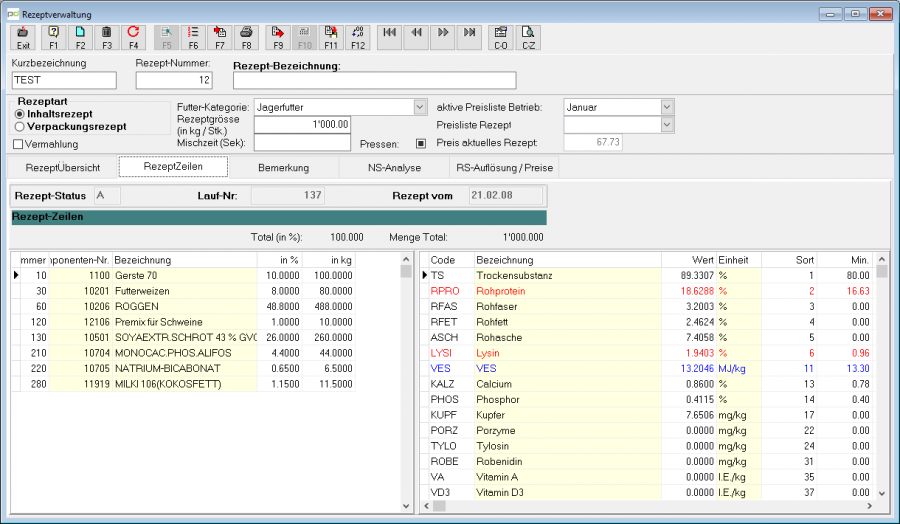Jump to first record navigation icon
This screenshot has height=524, width=900.
coord(389,38)
